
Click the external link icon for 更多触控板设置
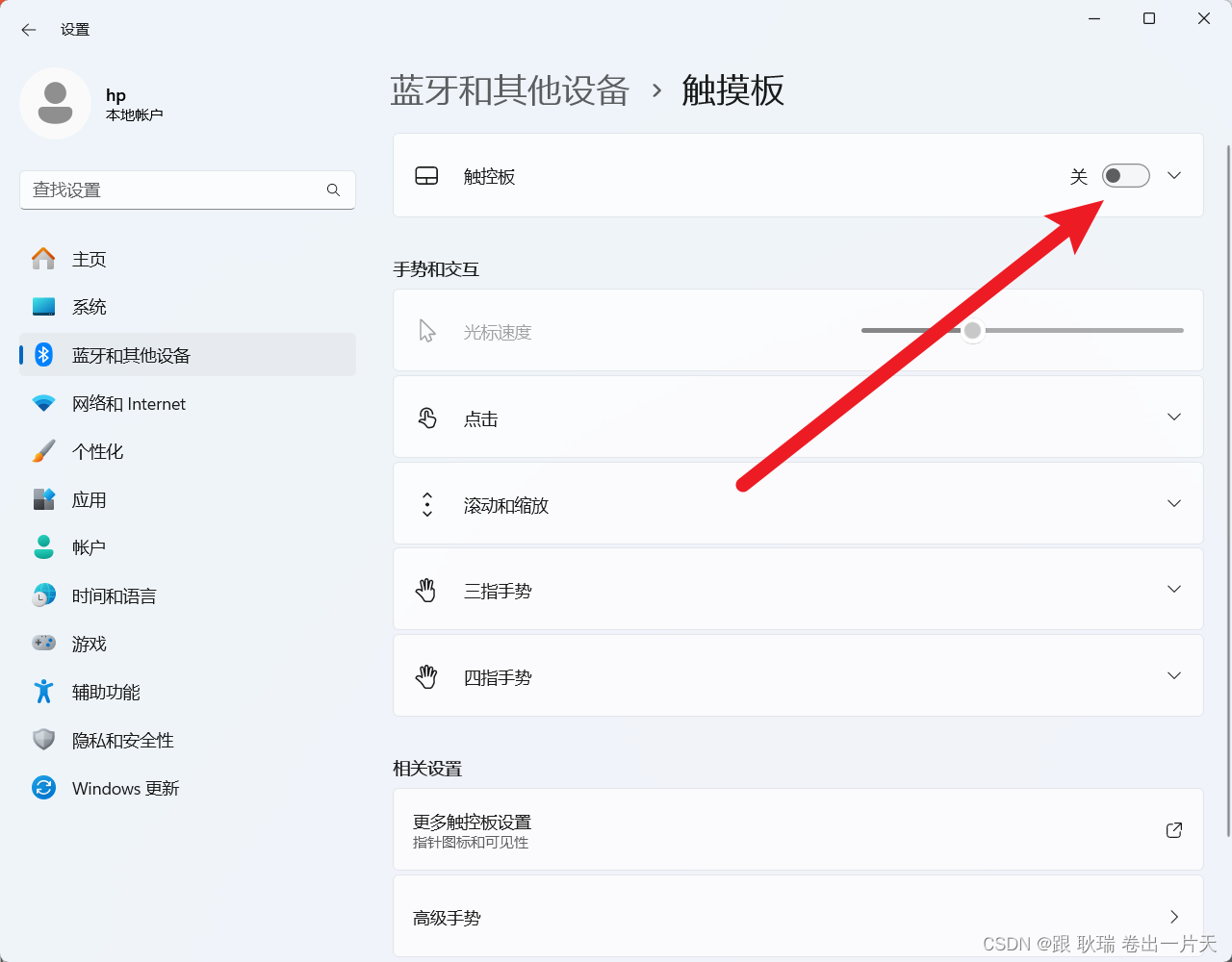(1174, 830)
